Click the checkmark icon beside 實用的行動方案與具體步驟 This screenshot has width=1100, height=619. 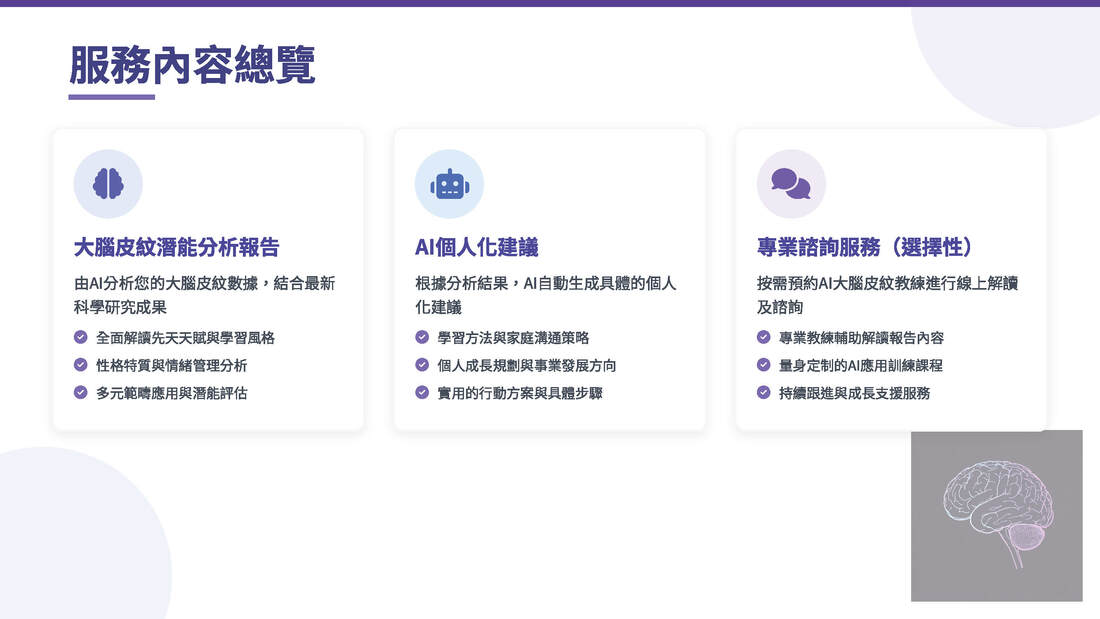coord(422,392)
